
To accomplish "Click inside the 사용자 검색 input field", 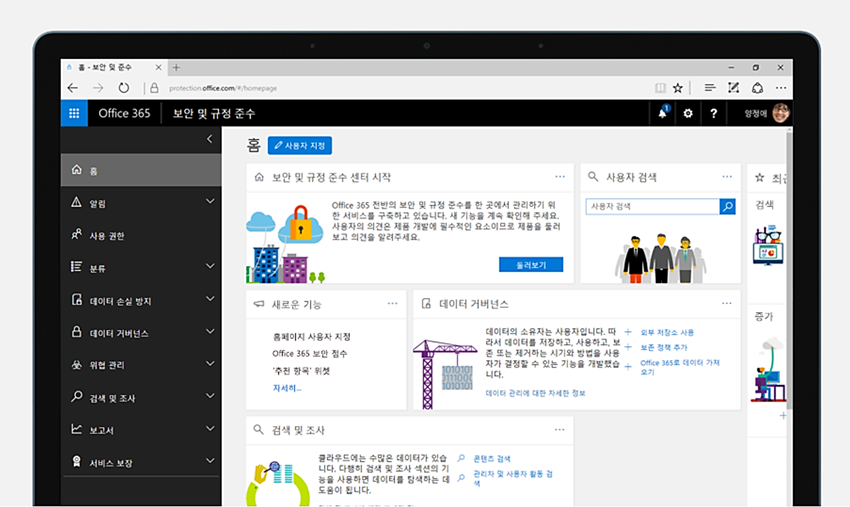I will 652,206.
